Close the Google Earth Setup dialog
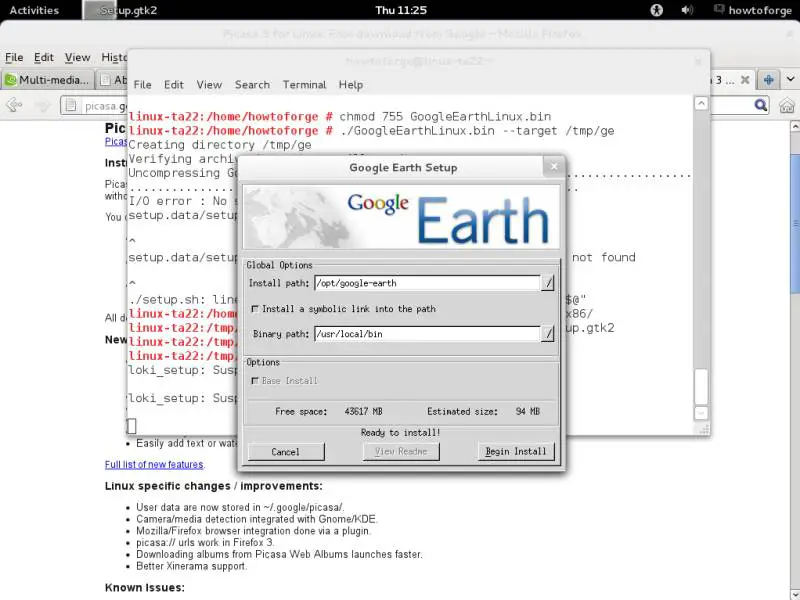Viewport: 800px width, 600px height. click(x=554, y=166)
